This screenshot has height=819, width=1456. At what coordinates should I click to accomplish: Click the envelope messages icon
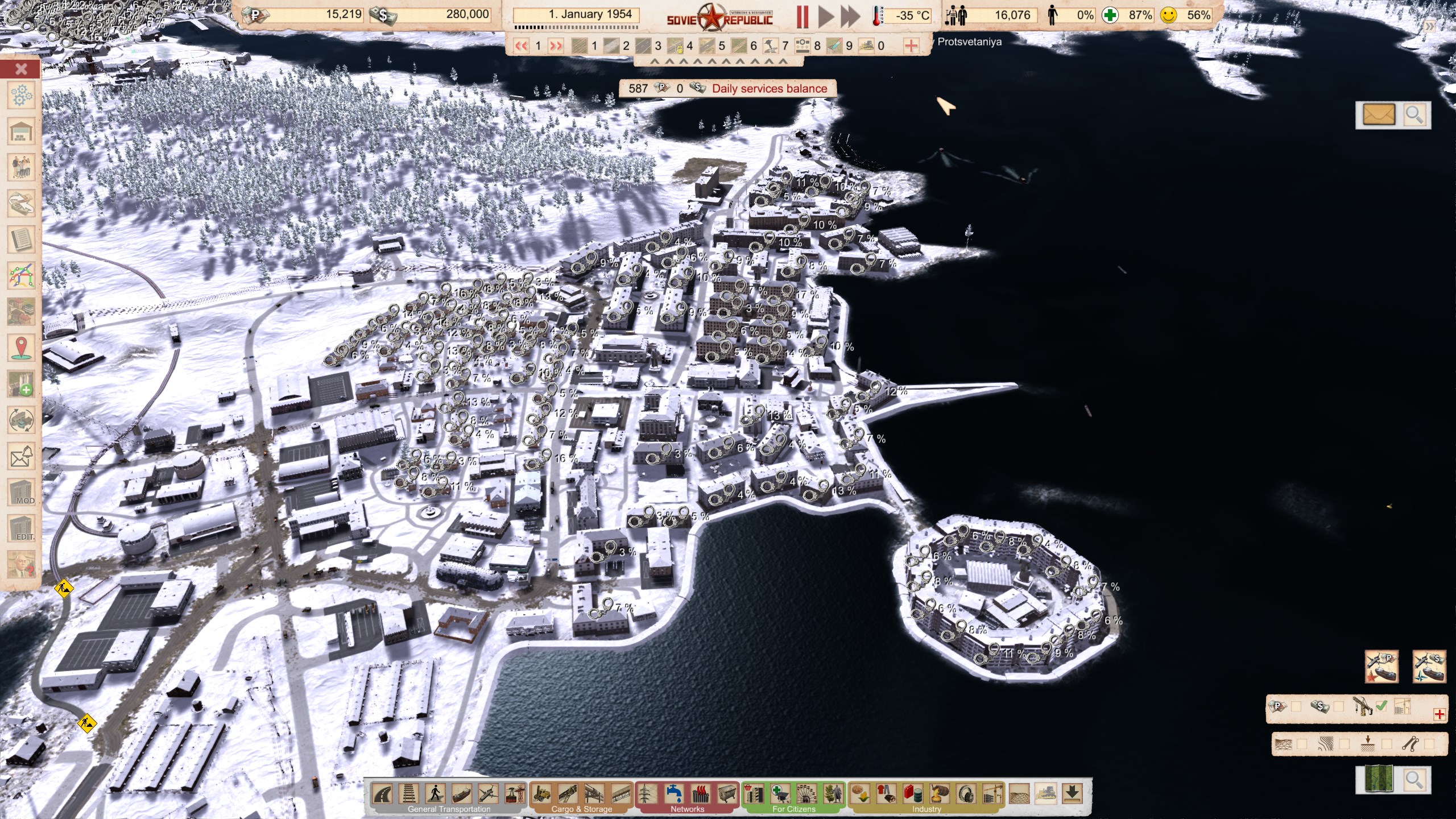point(1379,115)
